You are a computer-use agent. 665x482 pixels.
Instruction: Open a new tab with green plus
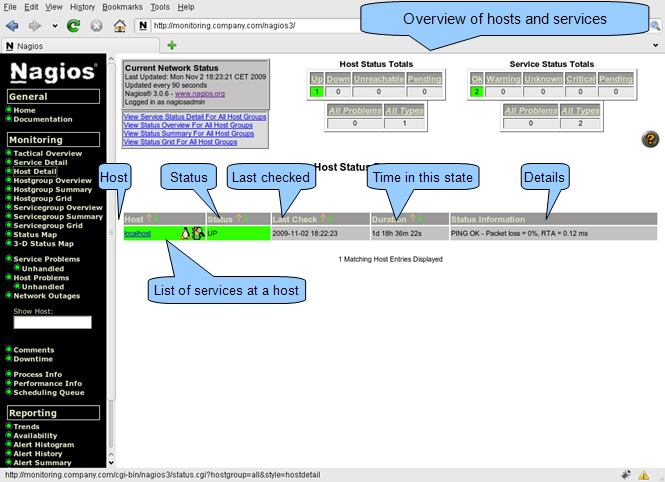pyautogui.click(x=172, y=45)
